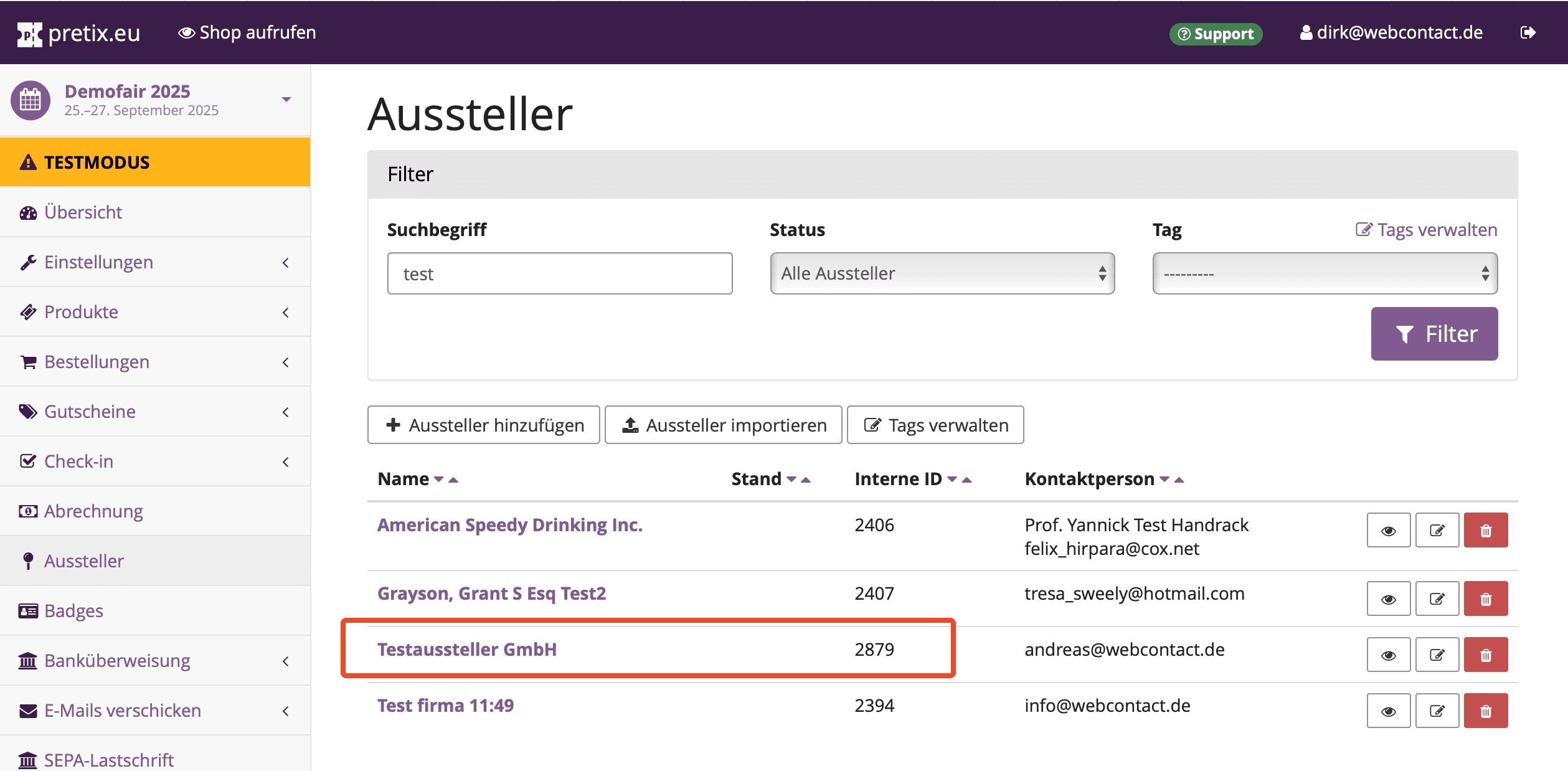1568x771 pixels.
Task: Sort Interne ID column ascending arrow
Action: click(x=966, y=480)
